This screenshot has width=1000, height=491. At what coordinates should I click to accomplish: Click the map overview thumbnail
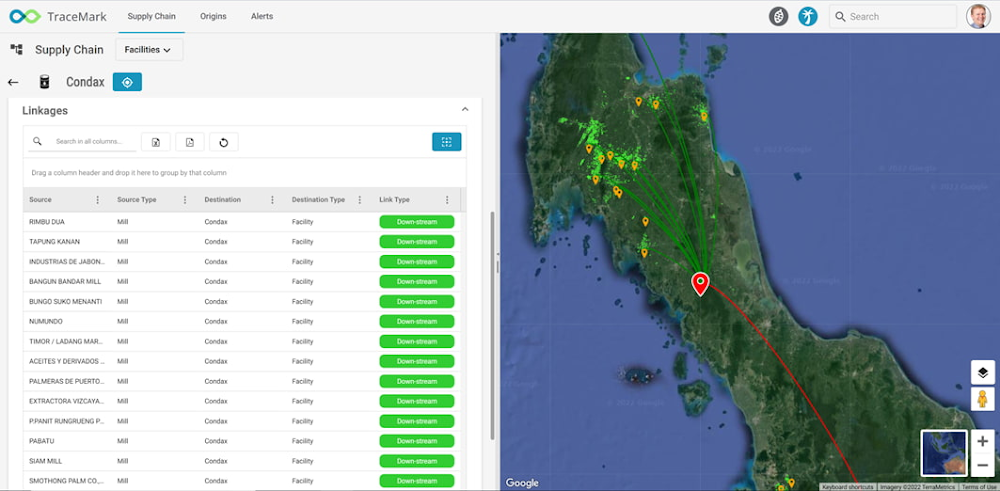click(x=944, y=453)
